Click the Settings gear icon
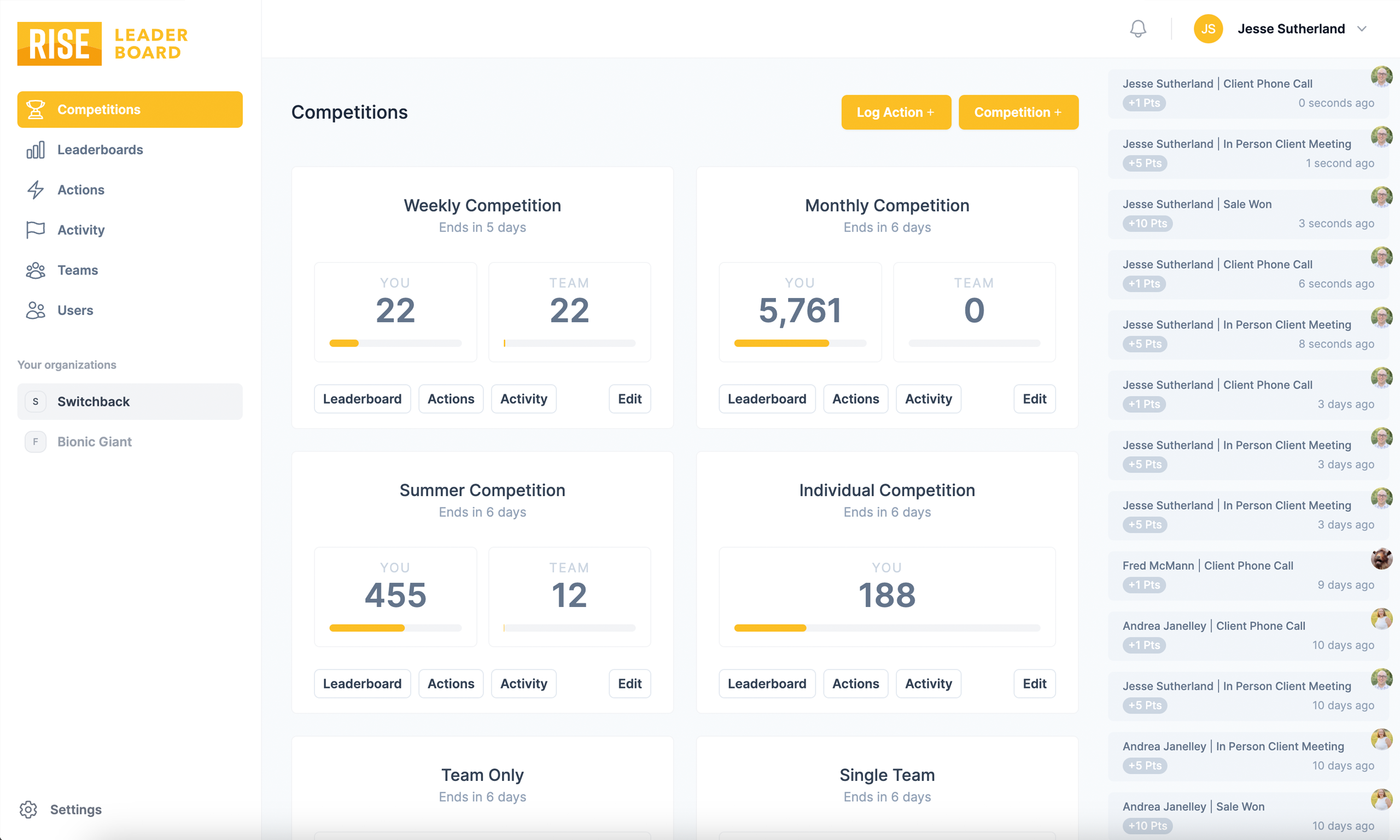Image resolution: width=1400 pixels, height=840 pixels. tap(28, 810)
